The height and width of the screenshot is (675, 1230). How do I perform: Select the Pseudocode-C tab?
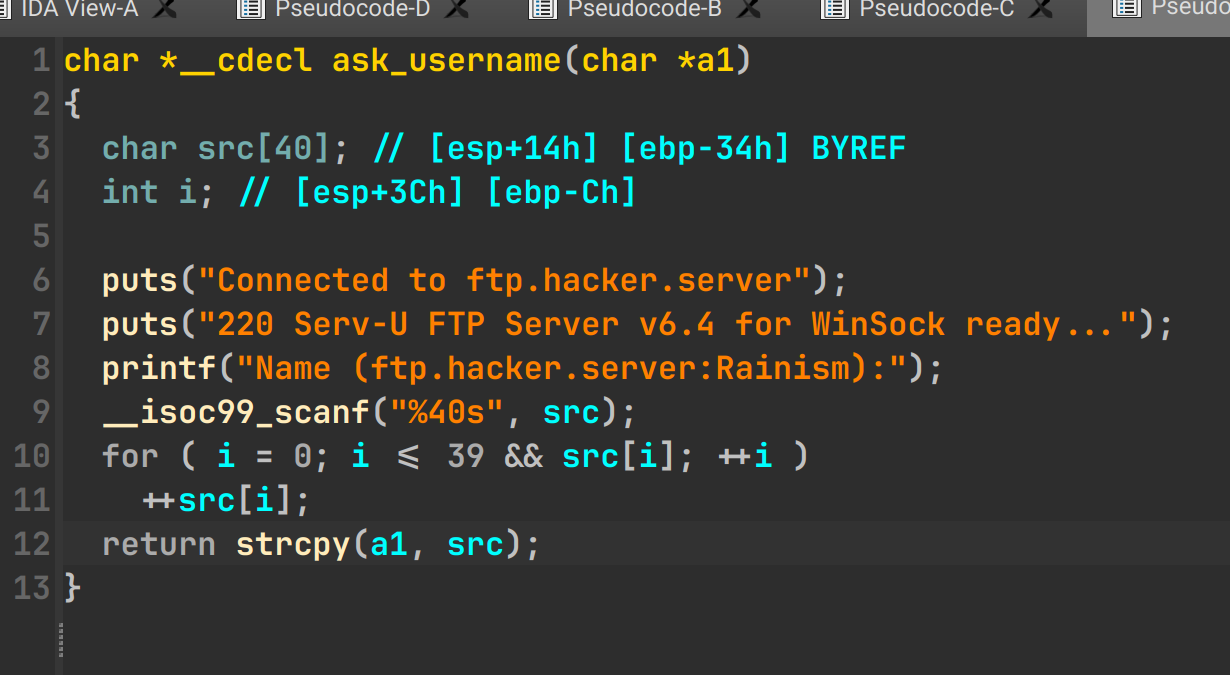tap(936, 9)
